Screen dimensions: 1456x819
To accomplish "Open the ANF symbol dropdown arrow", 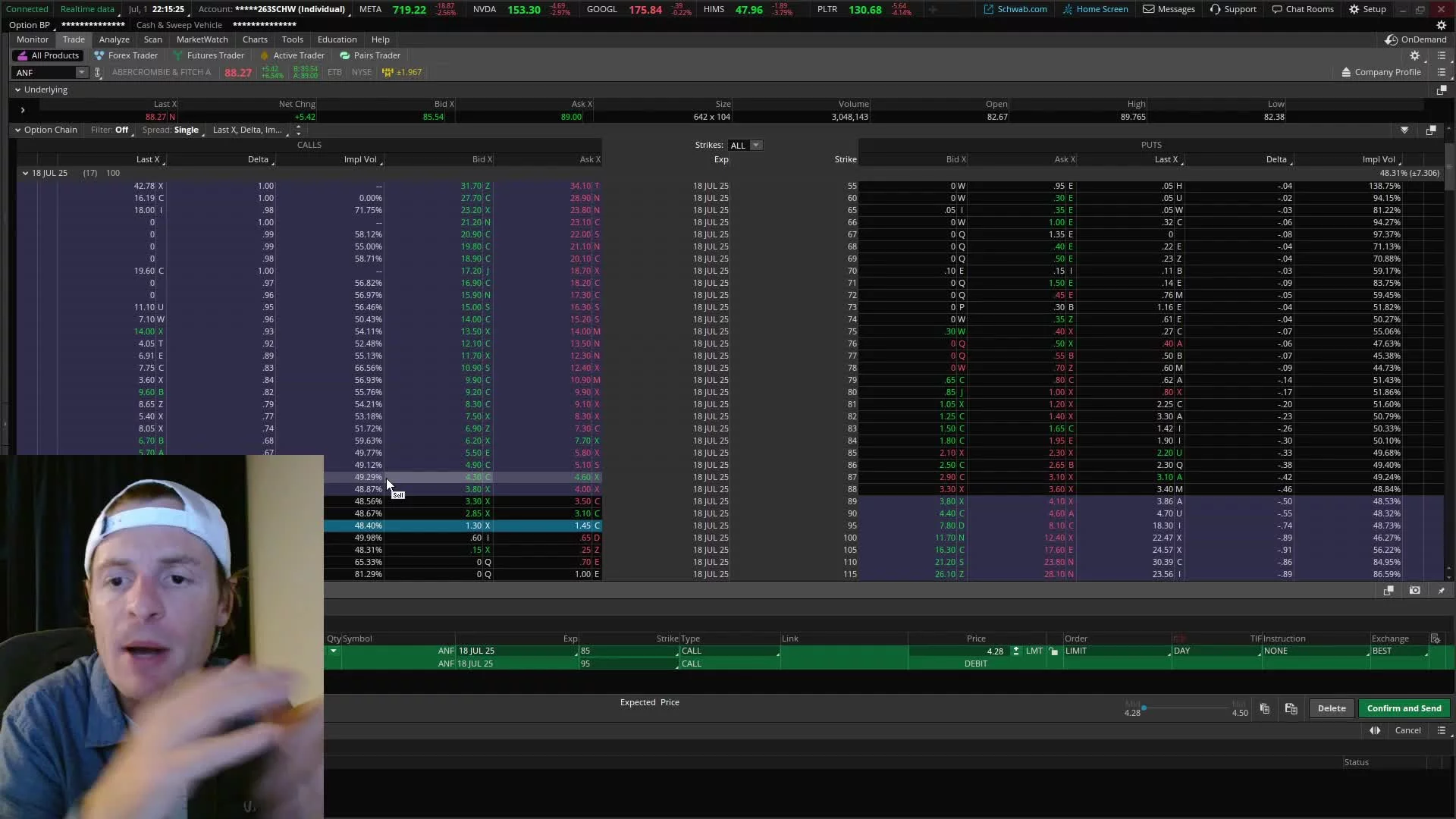I will pos(81,72).
